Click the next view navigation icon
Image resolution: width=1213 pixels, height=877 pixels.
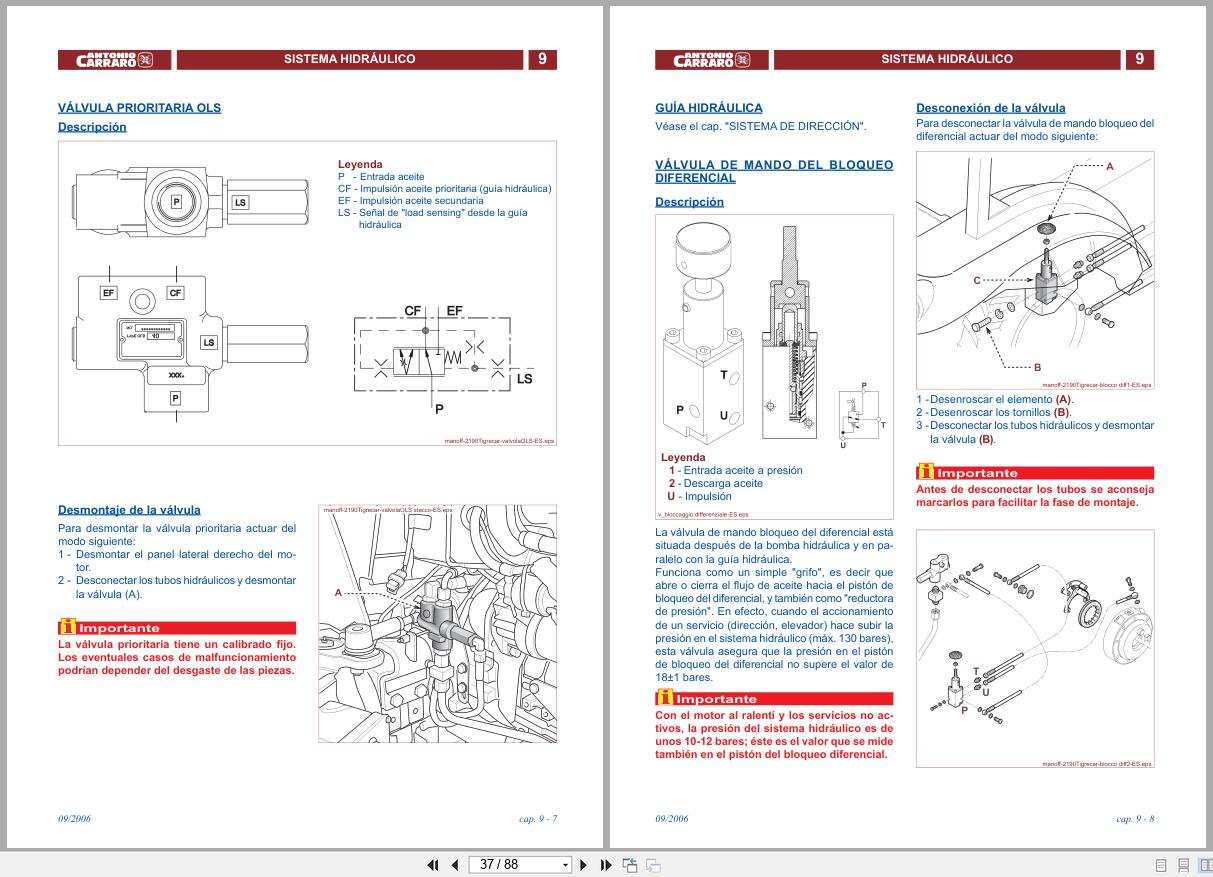coord(653,865)
